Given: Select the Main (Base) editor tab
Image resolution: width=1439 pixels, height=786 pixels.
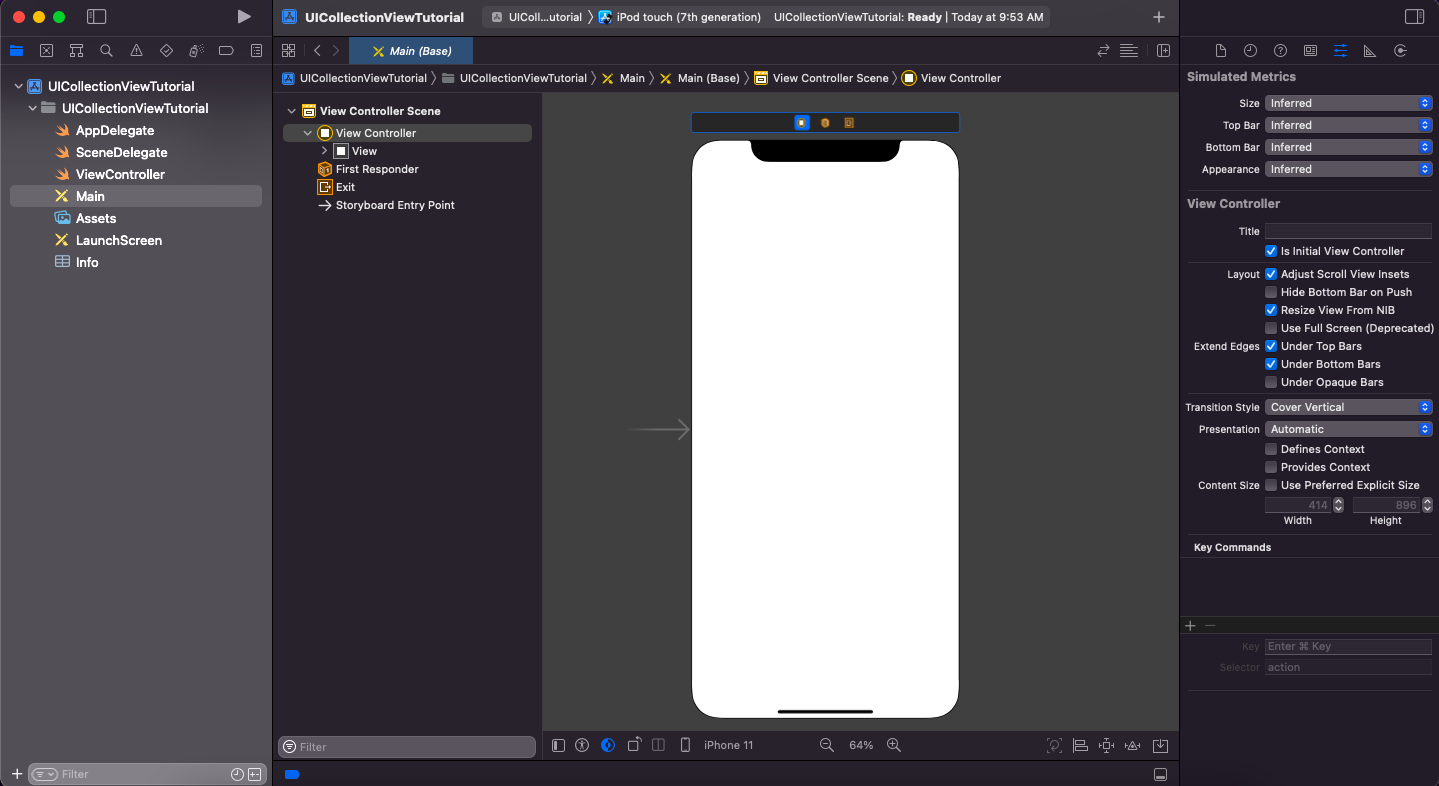Looking at the screenshot, I should click(x=411, y=51).
